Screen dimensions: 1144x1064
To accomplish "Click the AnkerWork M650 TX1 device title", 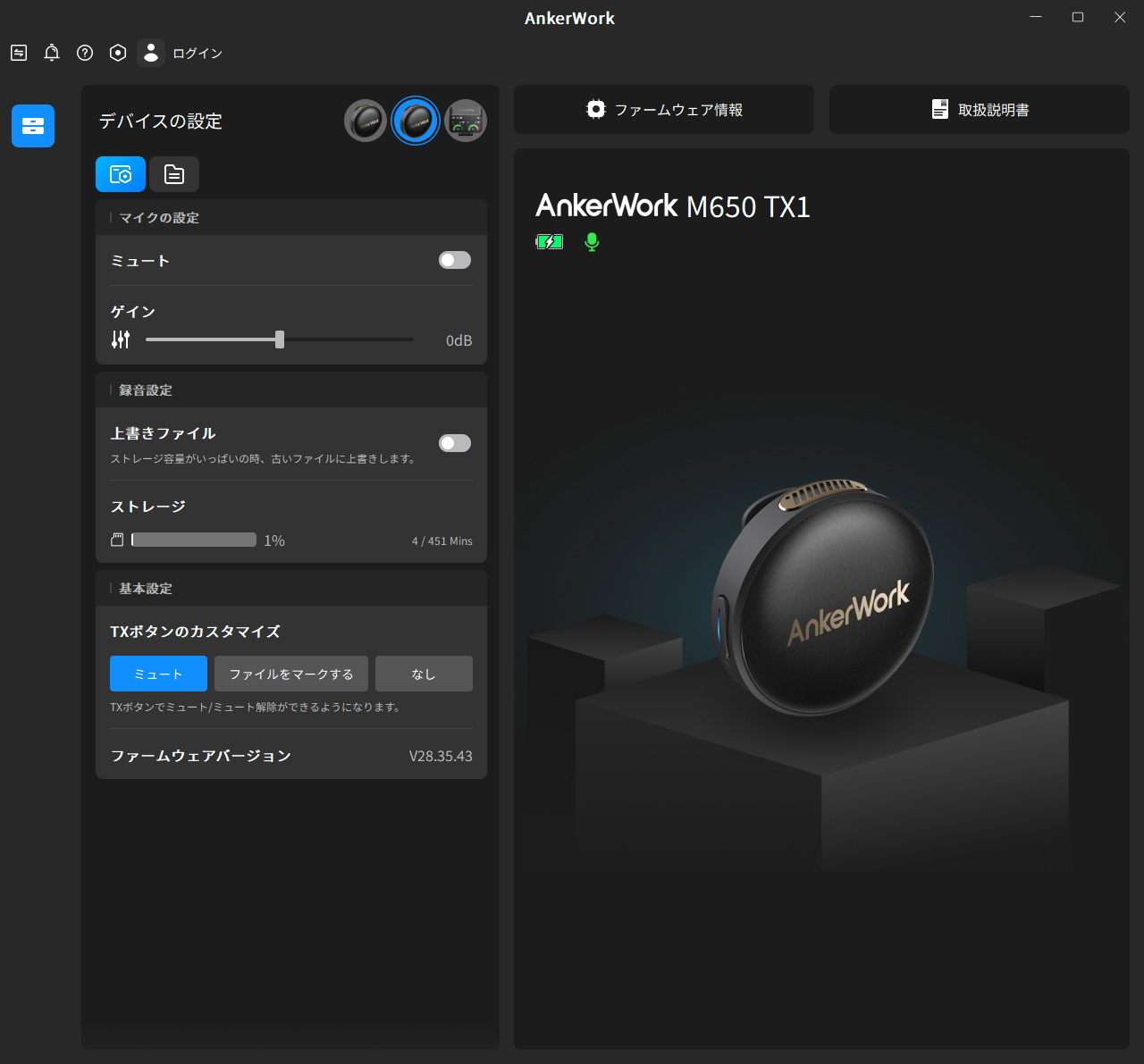I will (673, 206).
